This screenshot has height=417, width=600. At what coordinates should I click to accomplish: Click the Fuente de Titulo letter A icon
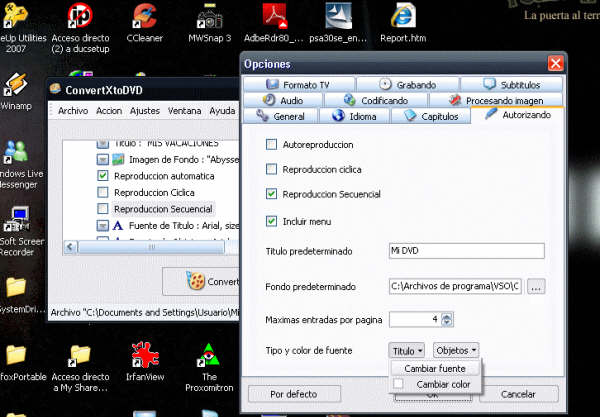pos(118,226)
